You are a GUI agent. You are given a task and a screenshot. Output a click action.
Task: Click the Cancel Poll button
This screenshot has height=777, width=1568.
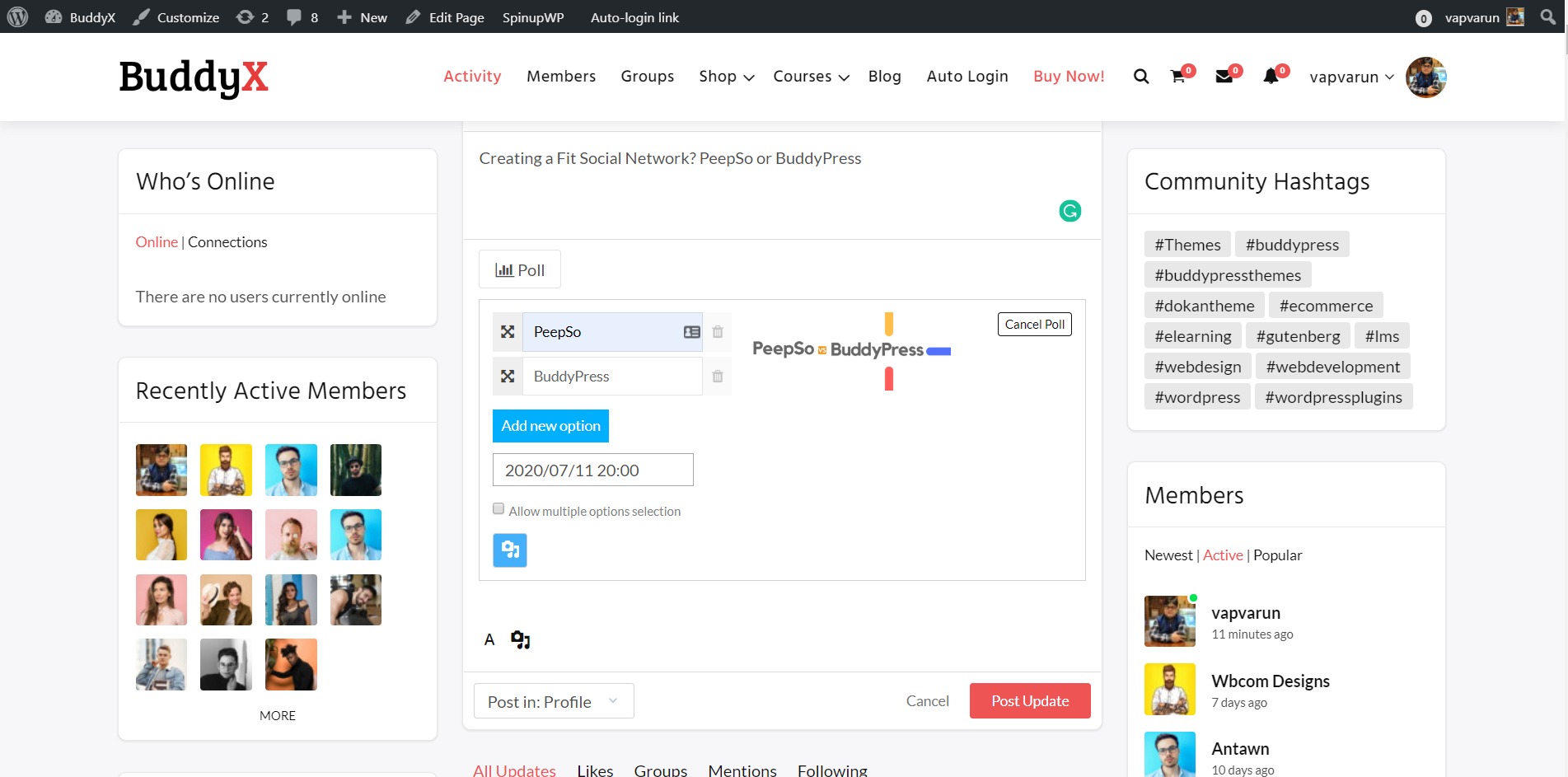click(1034, 325)
